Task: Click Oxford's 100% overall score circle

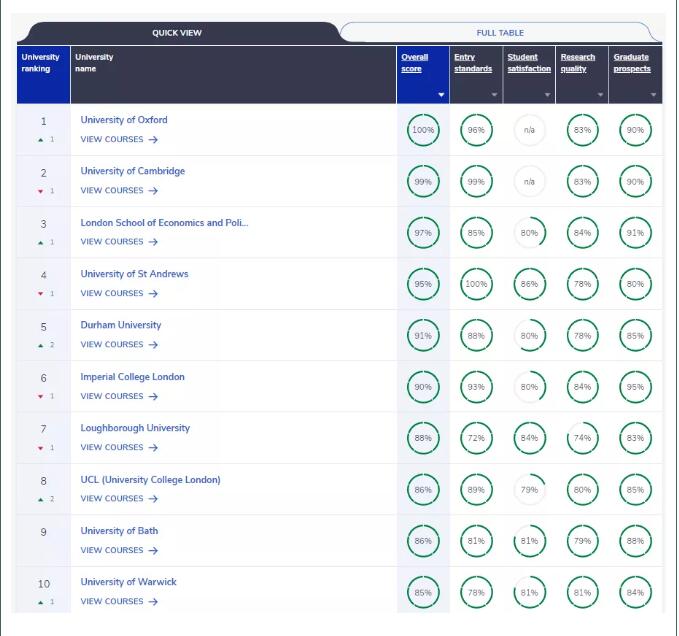Action: click(x=423, y=130)
